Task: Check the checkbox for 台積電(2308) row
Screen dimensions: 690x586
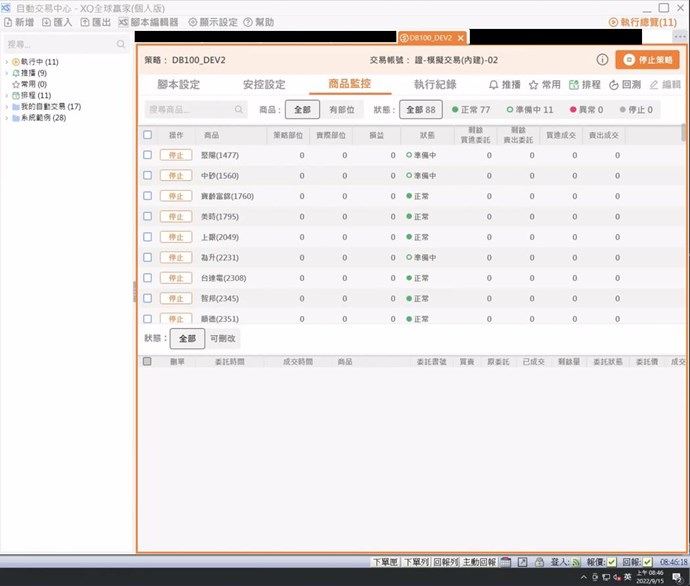Action: pyautogui.click(x=148, y=278)
